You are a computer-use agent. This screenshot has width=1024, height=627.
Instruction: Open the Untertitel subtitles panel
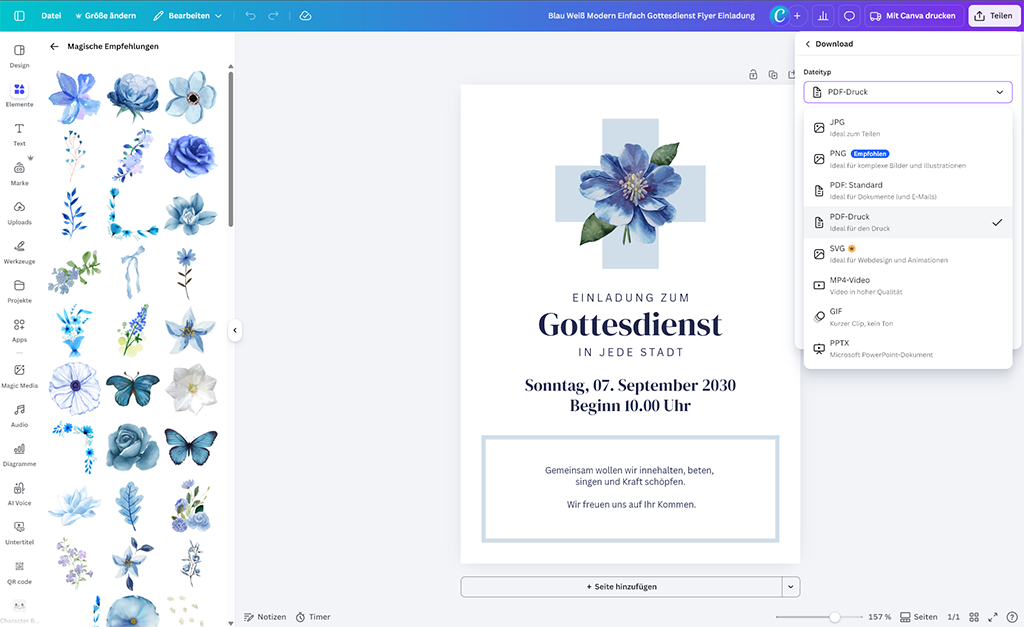click(20, 533)
